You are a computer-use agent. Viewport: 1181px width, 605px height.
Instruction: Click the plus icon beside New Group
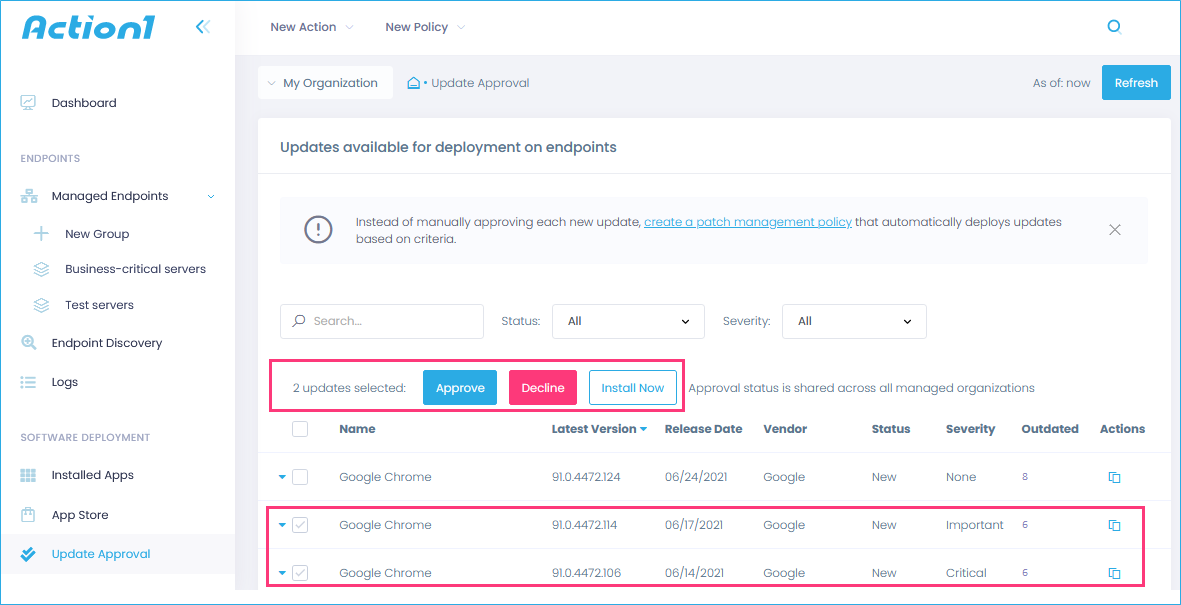[41, 234]
